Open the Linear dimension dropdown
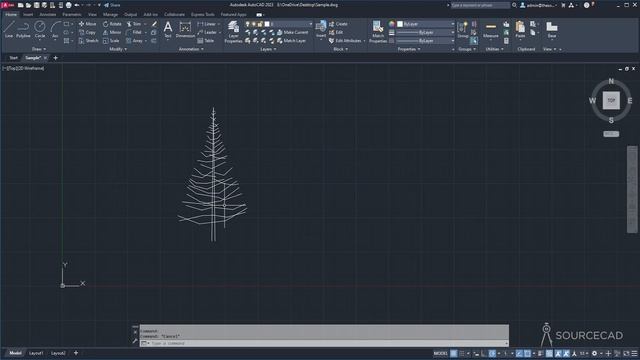The image size is (640, 360). pyautogui.click(x=219, y=24)
